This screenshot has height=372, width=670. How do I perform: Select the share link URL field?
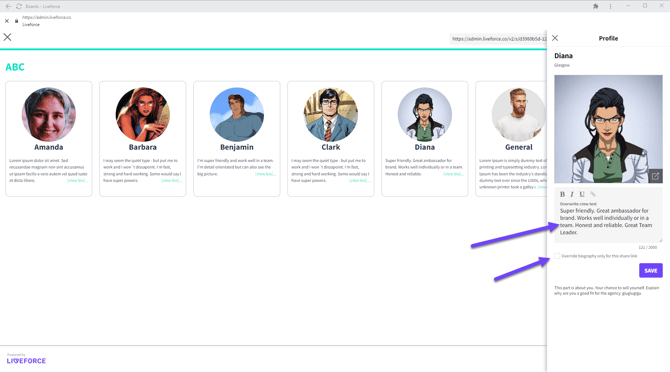pyautogui.click(x=498, y=39)
